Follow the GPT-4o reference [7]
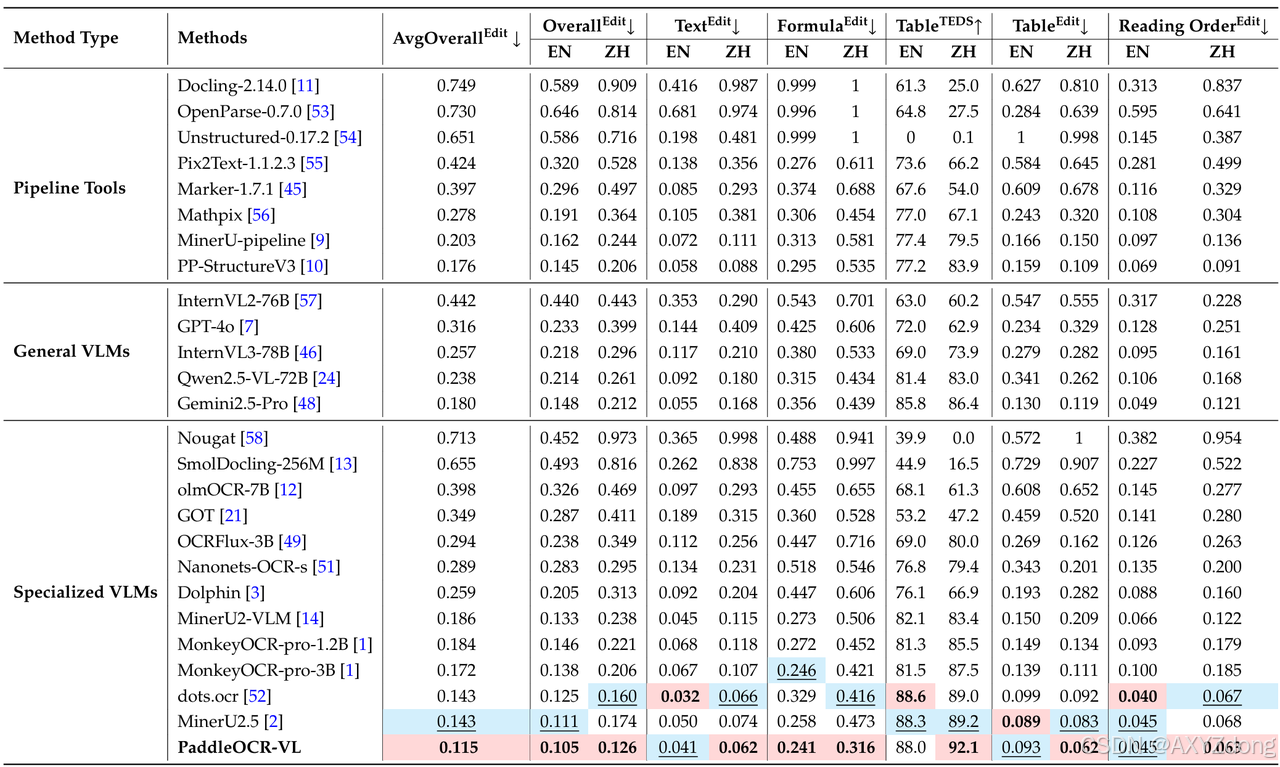The width and height of the screenshot is (1280, 767). [248, 327]
